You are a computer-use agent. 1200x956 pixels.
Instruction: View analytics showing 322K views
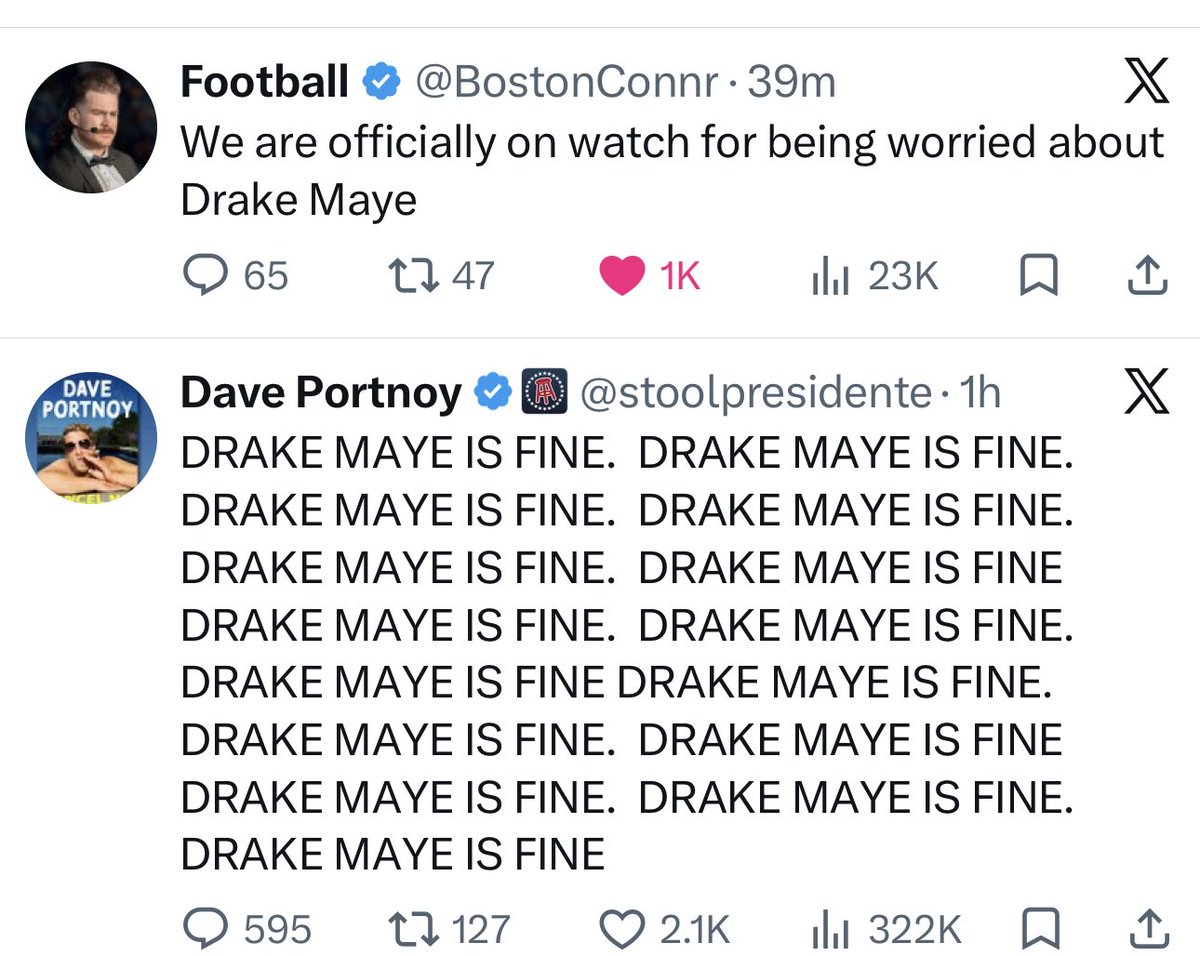885,931
